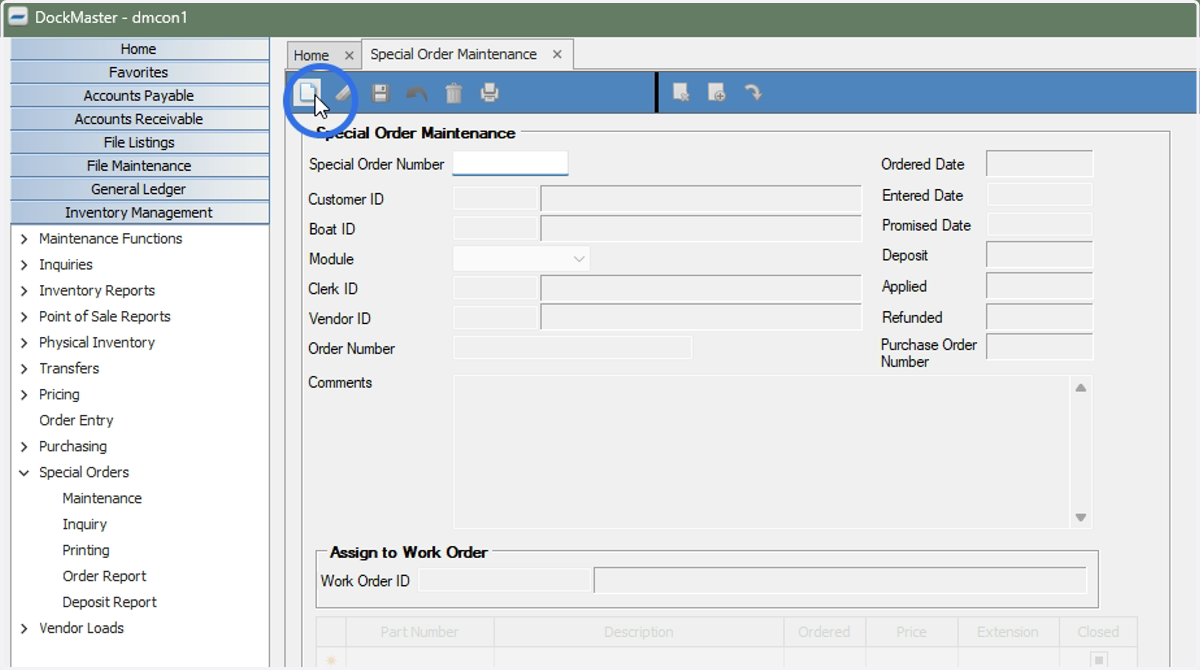This screenshot has width=1200, height=670.
Task: Open Inquiry under Special Orders
Action: click(84, 524)
